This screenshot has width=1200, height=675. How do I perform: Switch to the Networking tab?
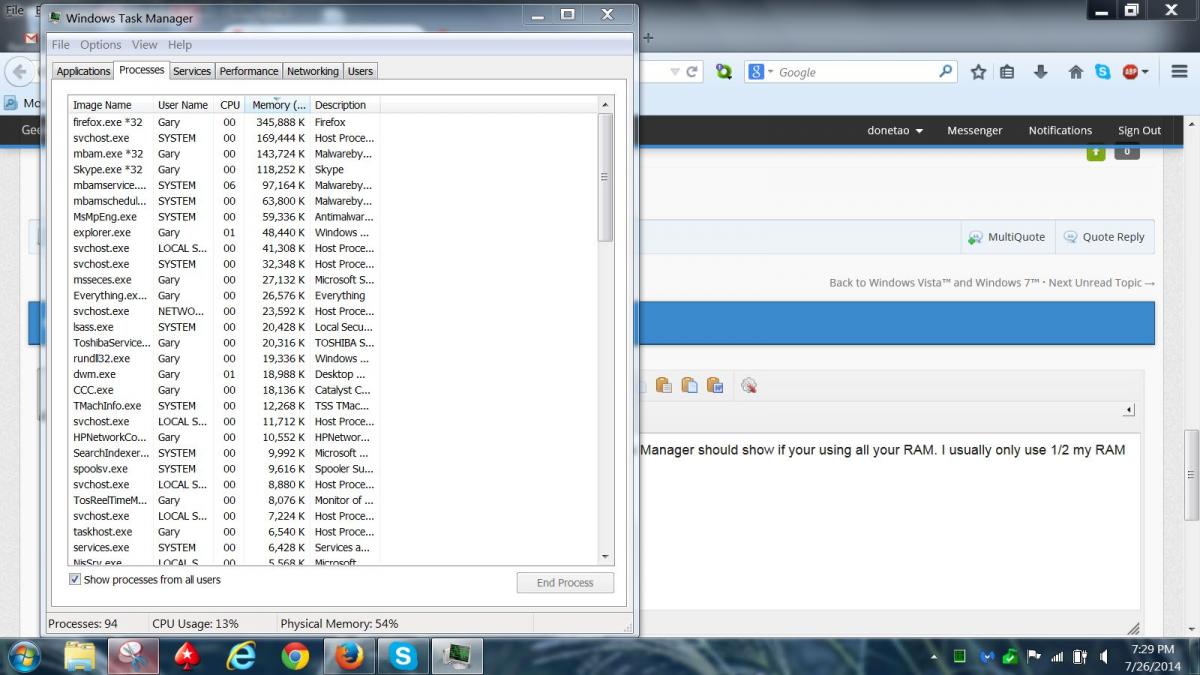pos(312,71)
